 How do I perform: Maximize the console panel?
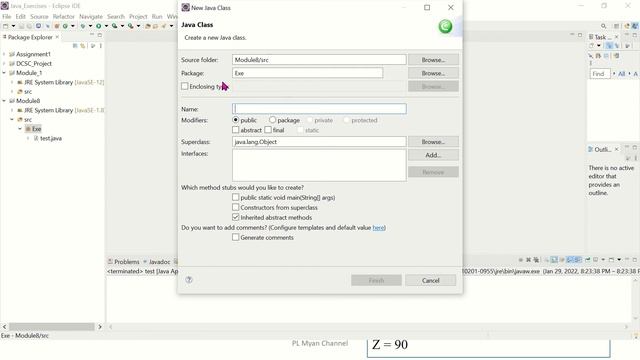[635, 260]
